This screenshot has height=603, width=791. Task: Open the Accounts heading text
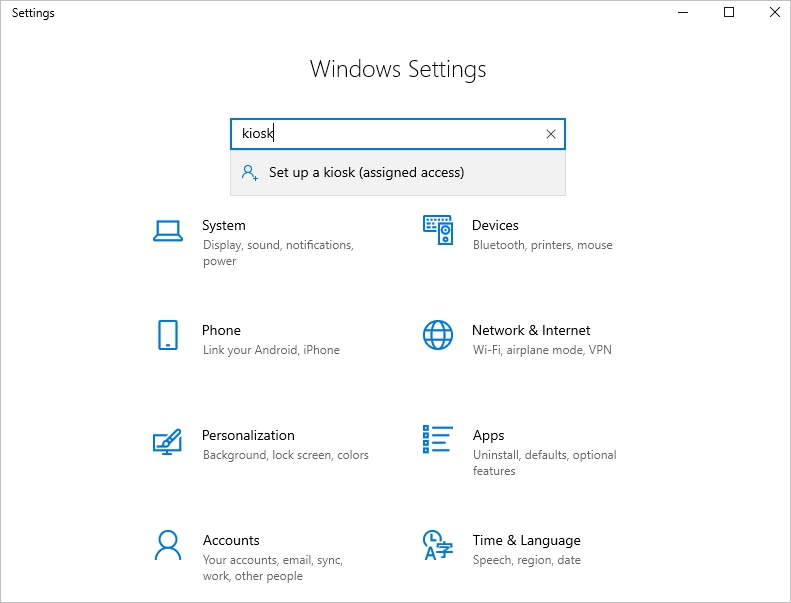(231, 540)
